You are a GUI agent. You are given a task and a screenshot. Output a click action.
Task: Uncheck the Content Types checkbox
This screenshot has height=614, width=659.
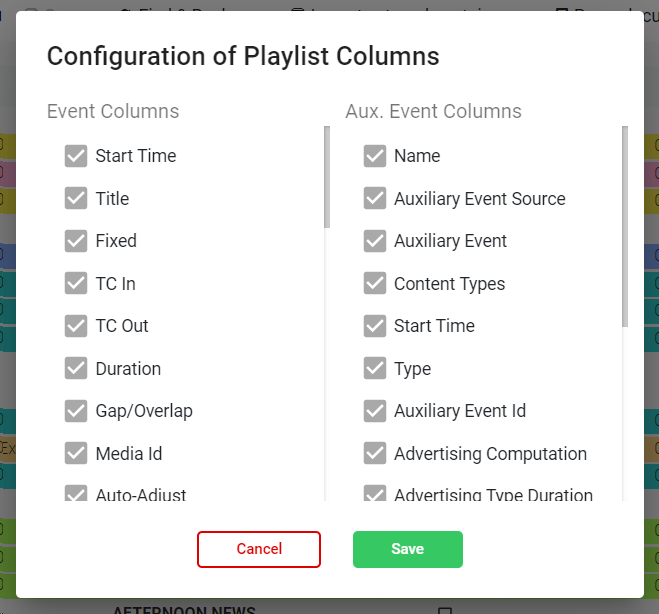click(x=375, y=284)
